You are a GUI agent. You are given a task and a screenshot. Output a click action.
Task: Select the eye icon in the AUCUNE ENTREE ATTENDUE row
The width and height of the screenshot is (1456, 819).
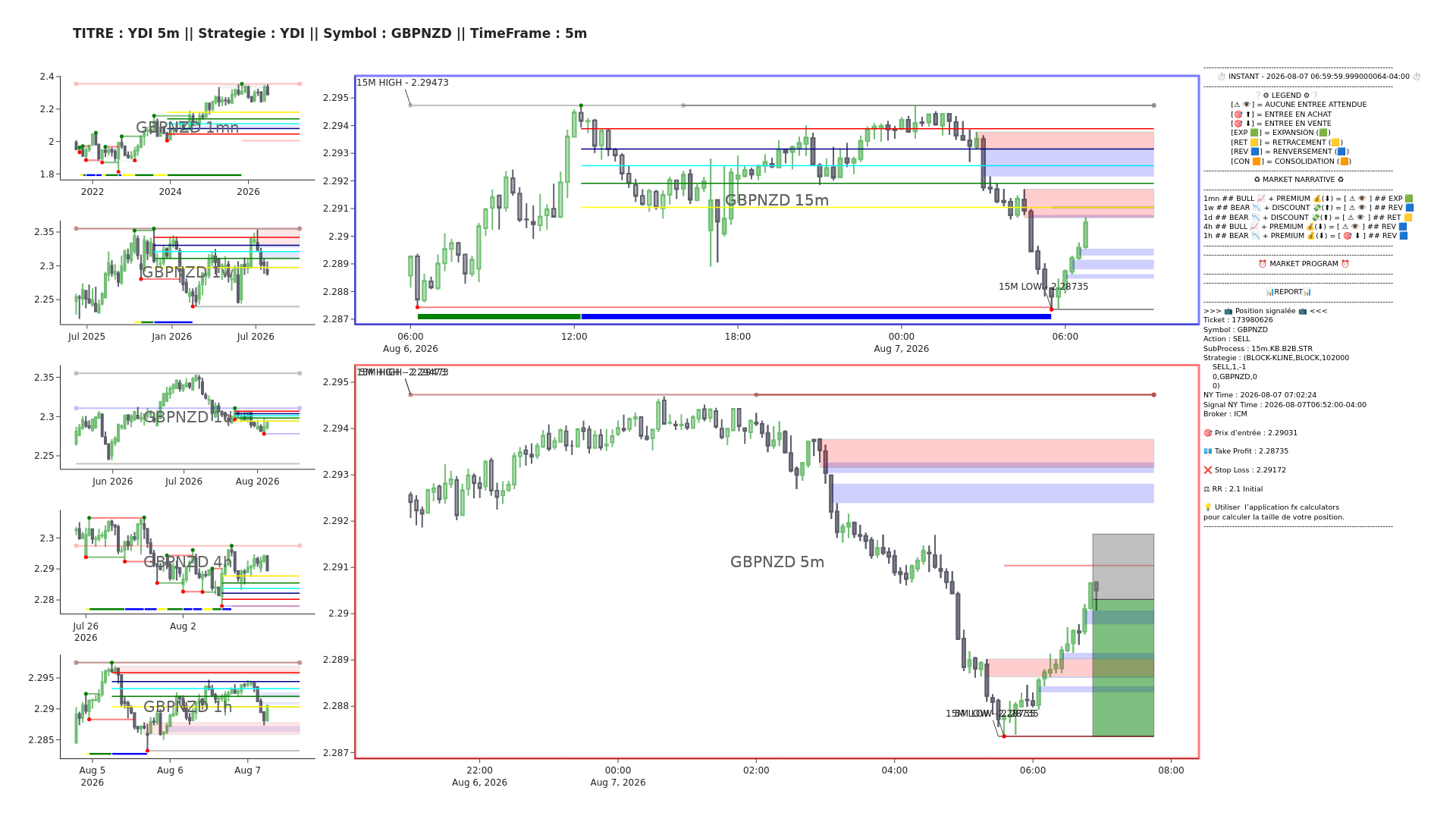[x=1246, y=105]
